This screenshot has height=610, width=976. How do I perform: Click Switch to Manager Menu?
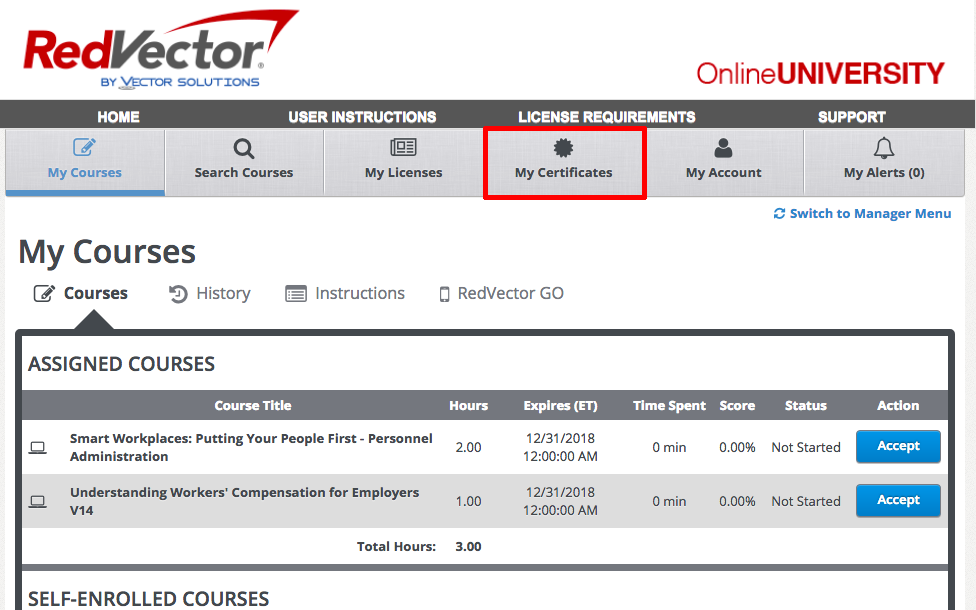tap(871, 213)
